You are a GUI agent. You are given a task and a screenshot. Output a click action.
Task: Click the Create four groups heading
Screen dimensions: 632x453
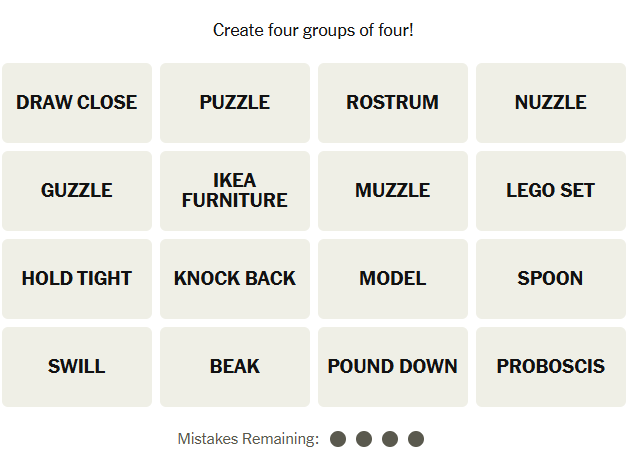313,31
